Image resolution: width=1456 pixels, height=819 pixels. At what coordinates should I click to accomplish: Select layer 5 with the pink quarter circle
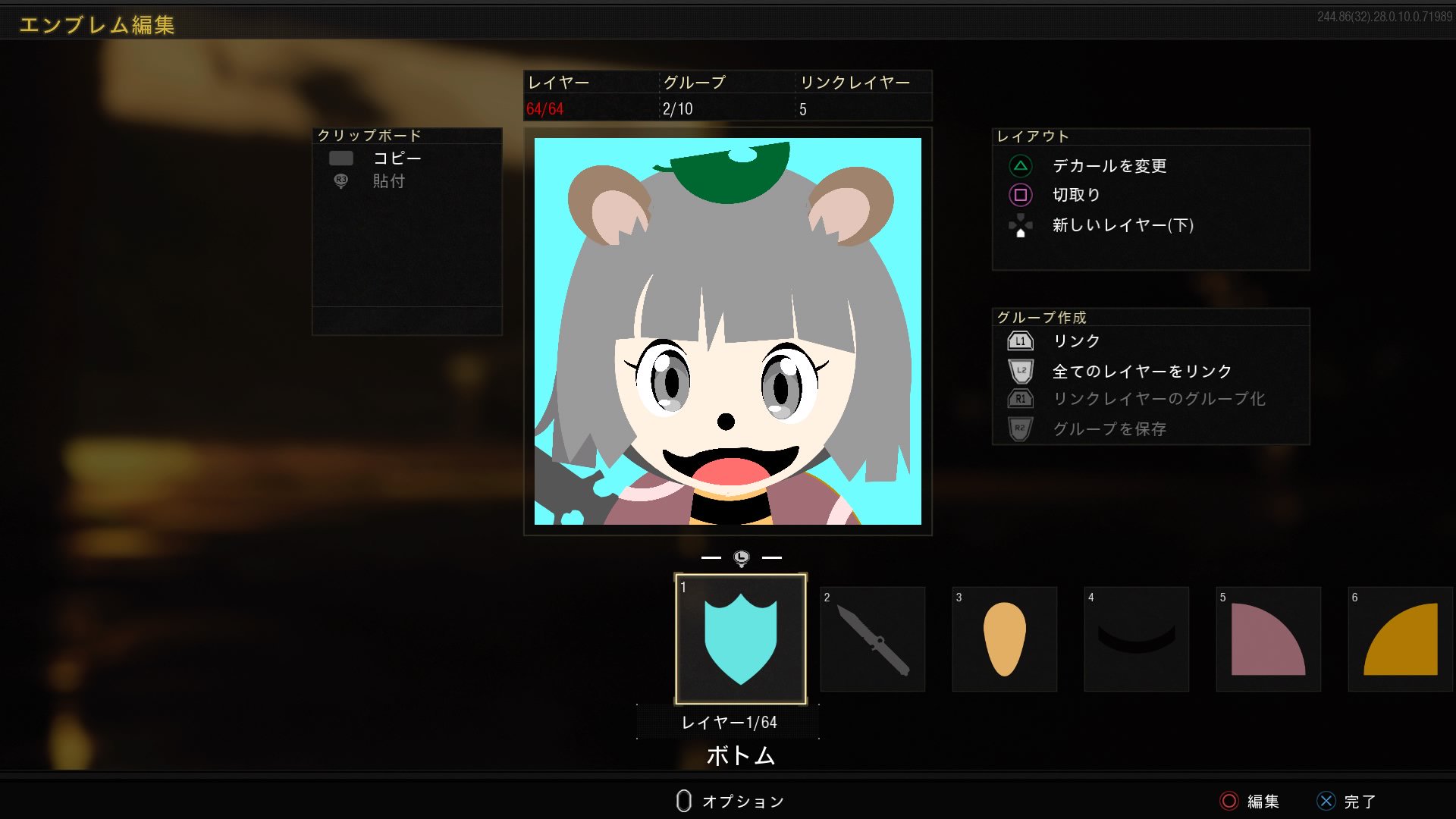(1268, 639)
